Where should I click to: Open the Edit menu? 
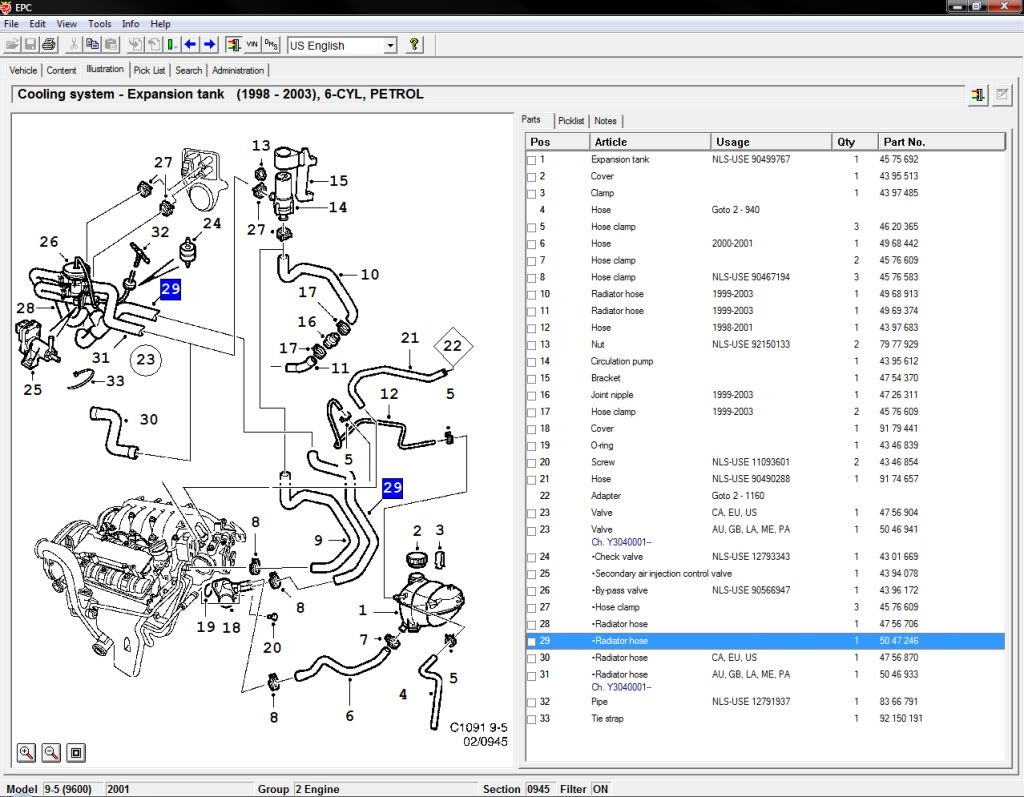coord(37,24)
